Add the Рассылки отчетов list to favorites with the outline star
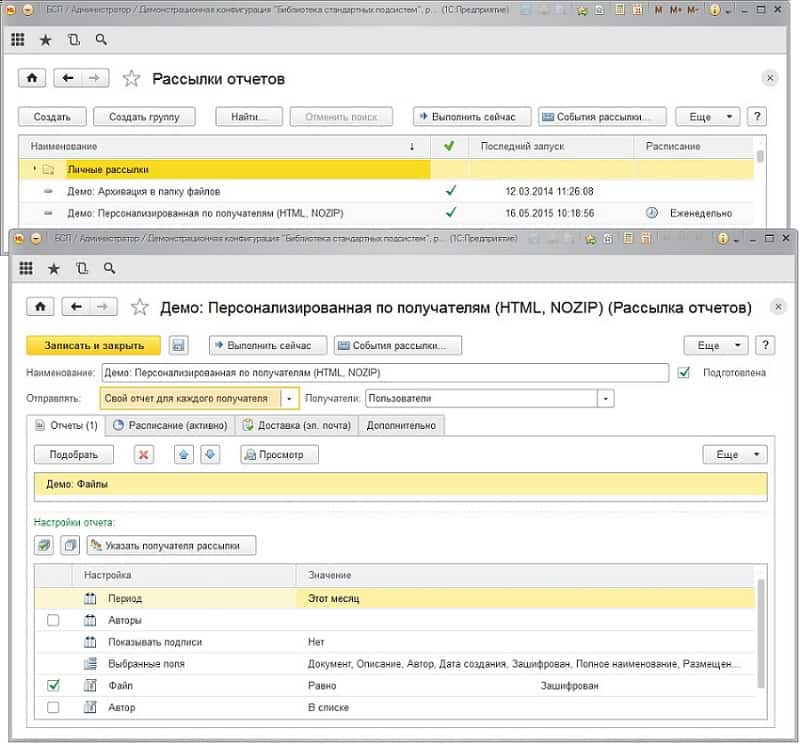Image resolution: width=800 pixels, height=744 pixels. (x=131, y=79)
